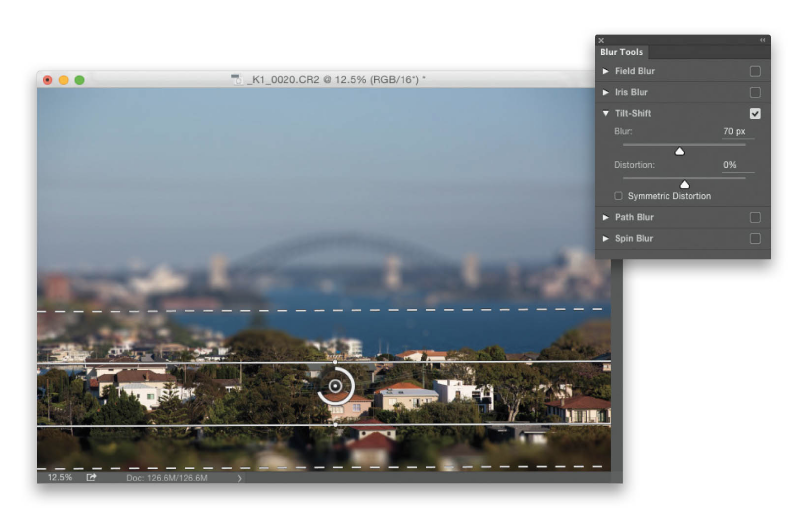Expand the Path Blur section
The width and height of the screenshot is (810, 525).
click(x=606, y=217)
